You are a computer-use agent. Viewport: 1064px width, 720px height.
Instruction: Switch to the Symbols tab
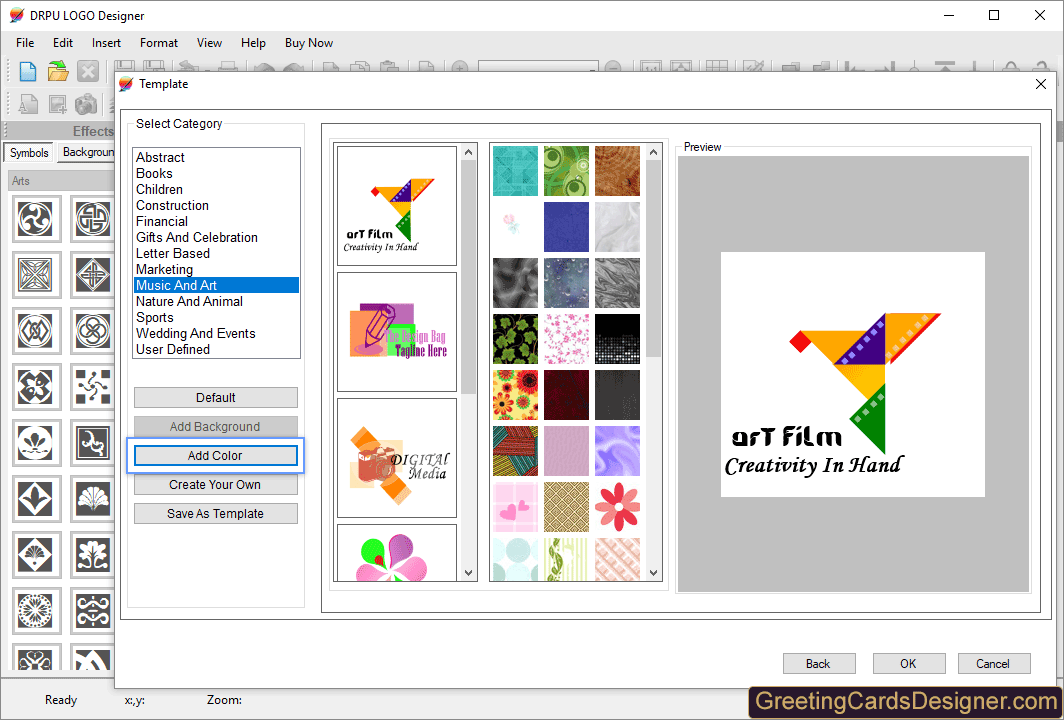29,153
